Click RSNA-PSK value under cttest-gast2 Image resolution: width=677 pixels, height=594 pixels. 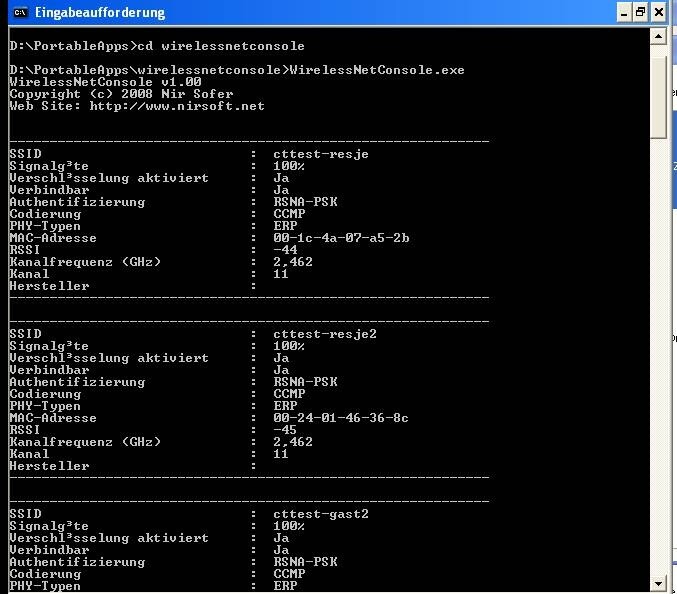305,562
